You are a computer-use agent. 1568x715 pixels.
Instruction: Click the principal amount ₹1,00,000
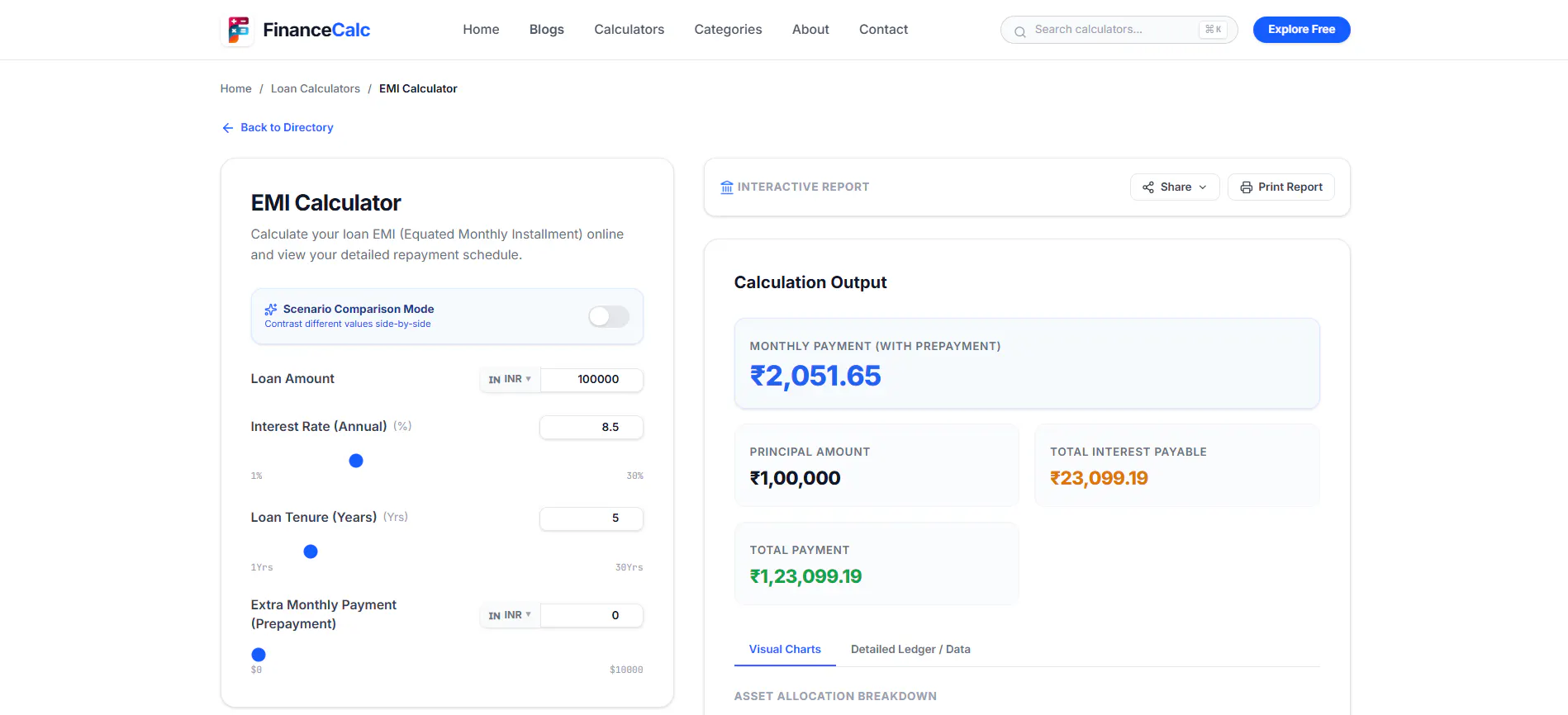[x=795, y=478]
